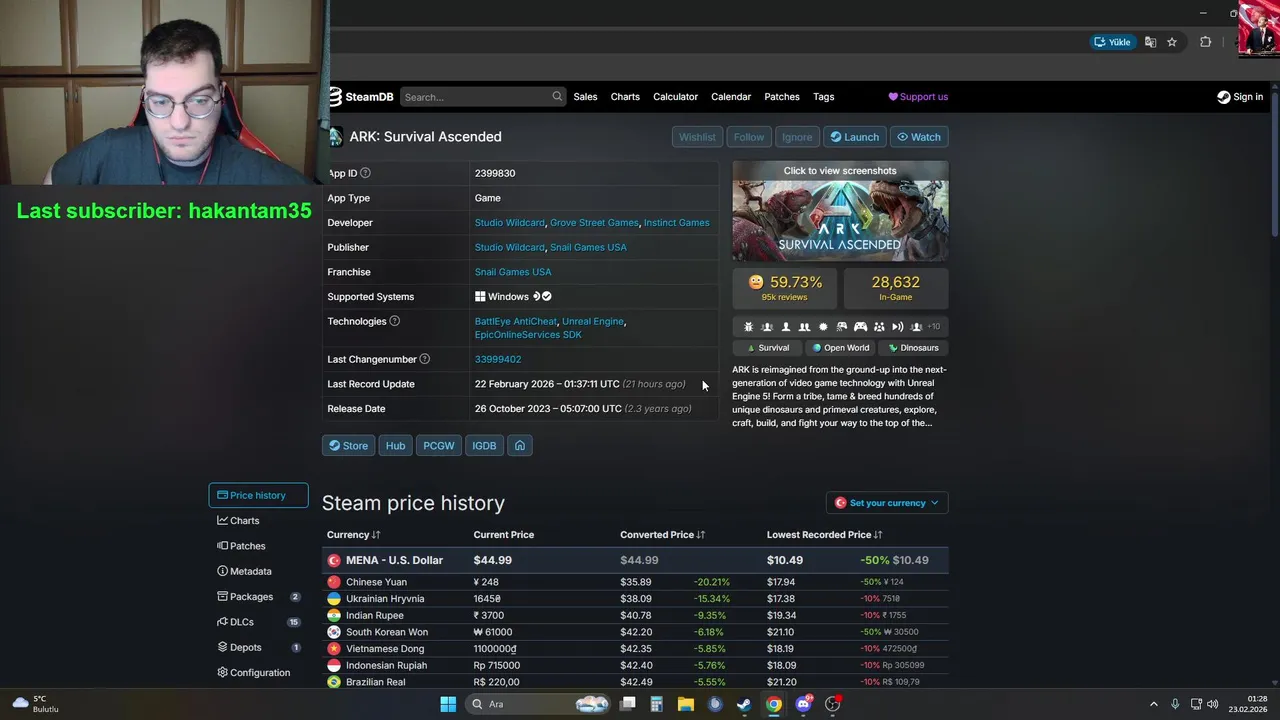Click the ARK screenshots thumbnail

pos(840,211)
